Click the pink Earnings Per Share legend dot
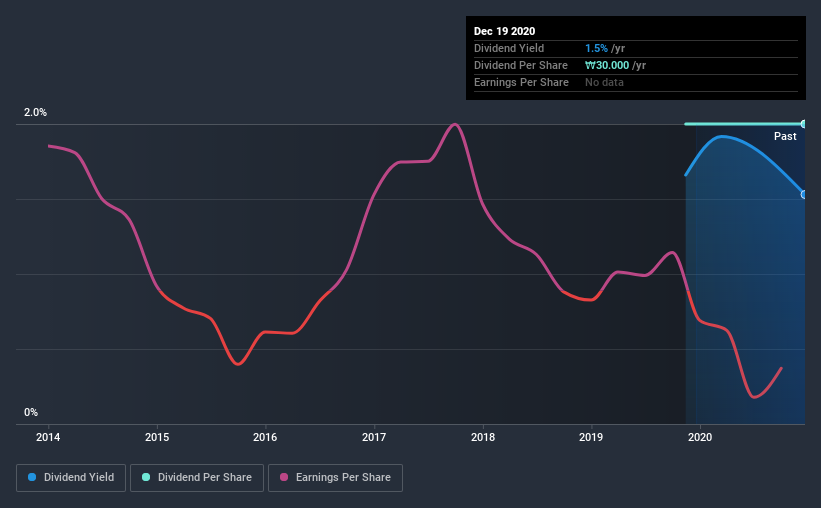This screenshot has width=821, height=508. pos(284,477)
